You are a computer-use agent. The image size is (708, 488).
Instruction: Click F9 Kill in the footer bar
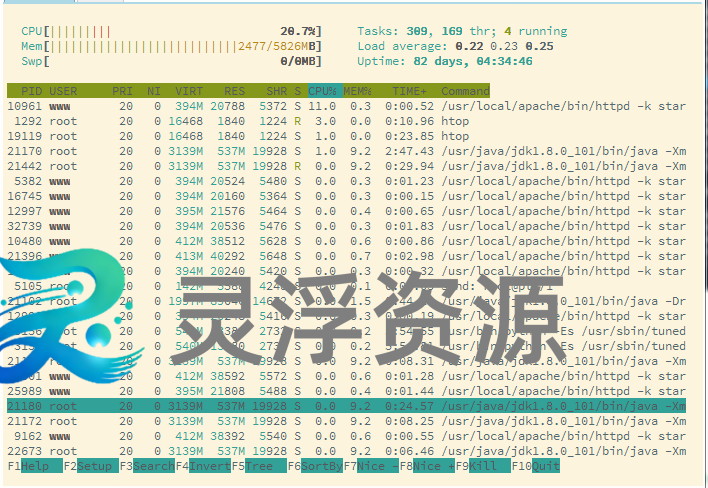click(483, 466)
